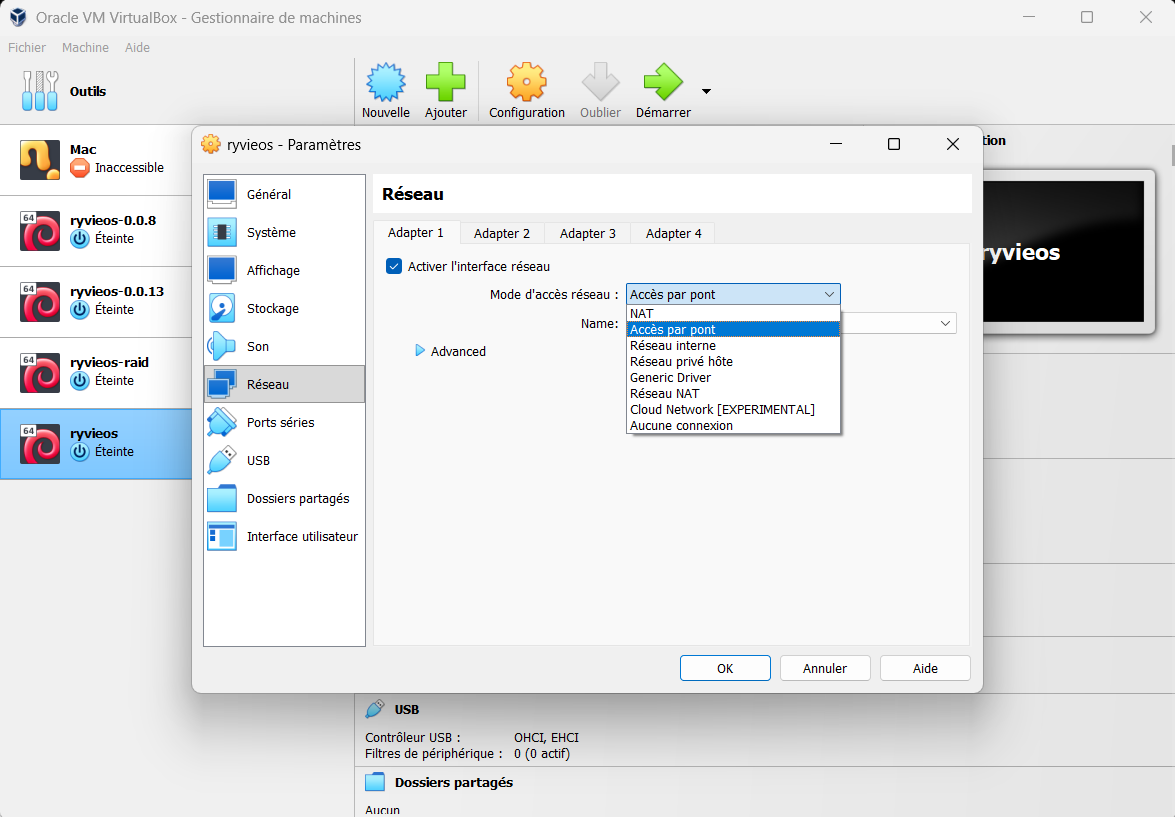Choose Réseau privé hôte option
Image resolution: width=1175 pixels, height=817 pixels.
click(x=733, y=361)
